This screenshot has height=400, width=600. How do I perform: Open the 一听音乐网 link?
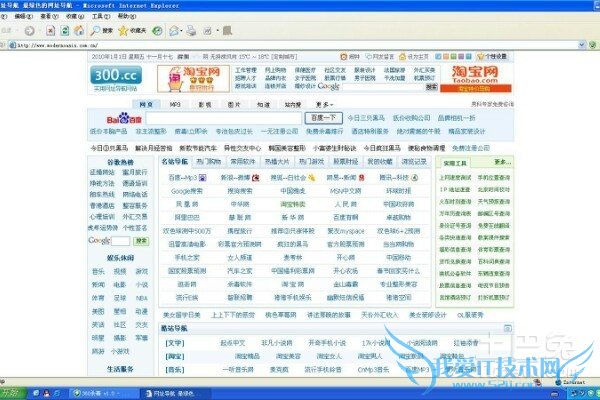coord(238,370)
